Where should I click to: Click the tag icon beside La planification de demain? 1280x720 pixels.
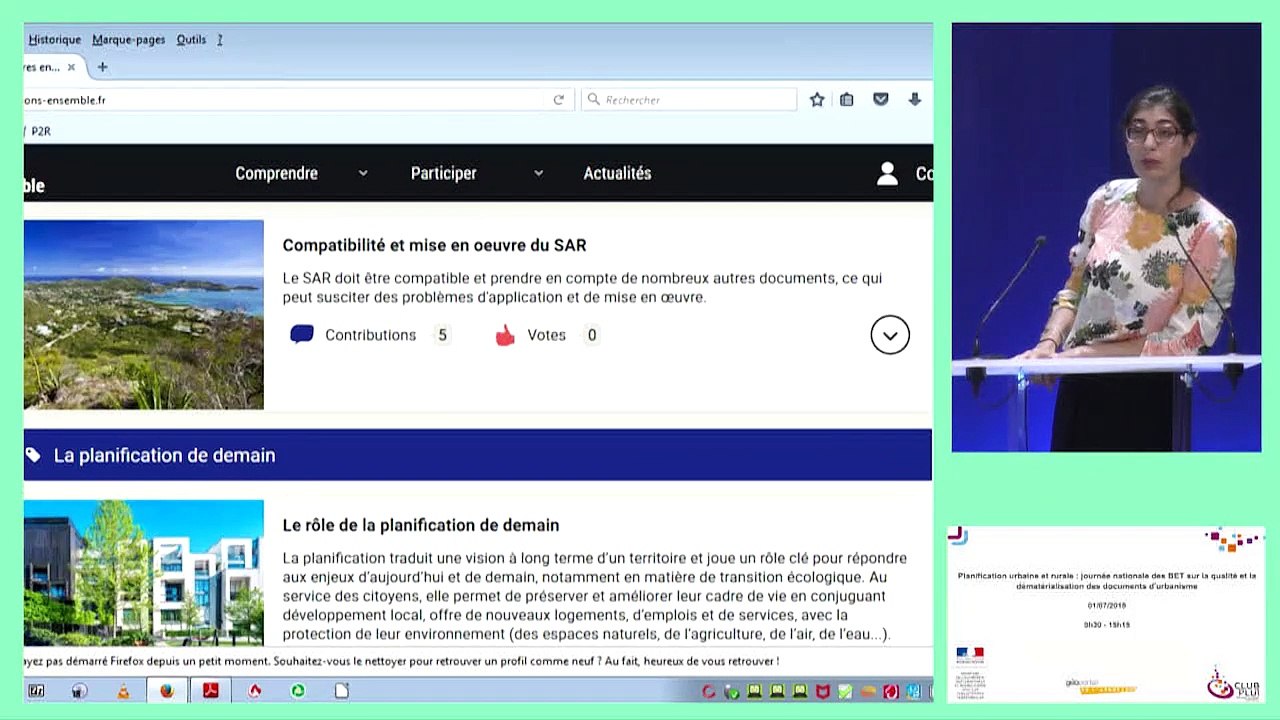[x=33, y=455]
